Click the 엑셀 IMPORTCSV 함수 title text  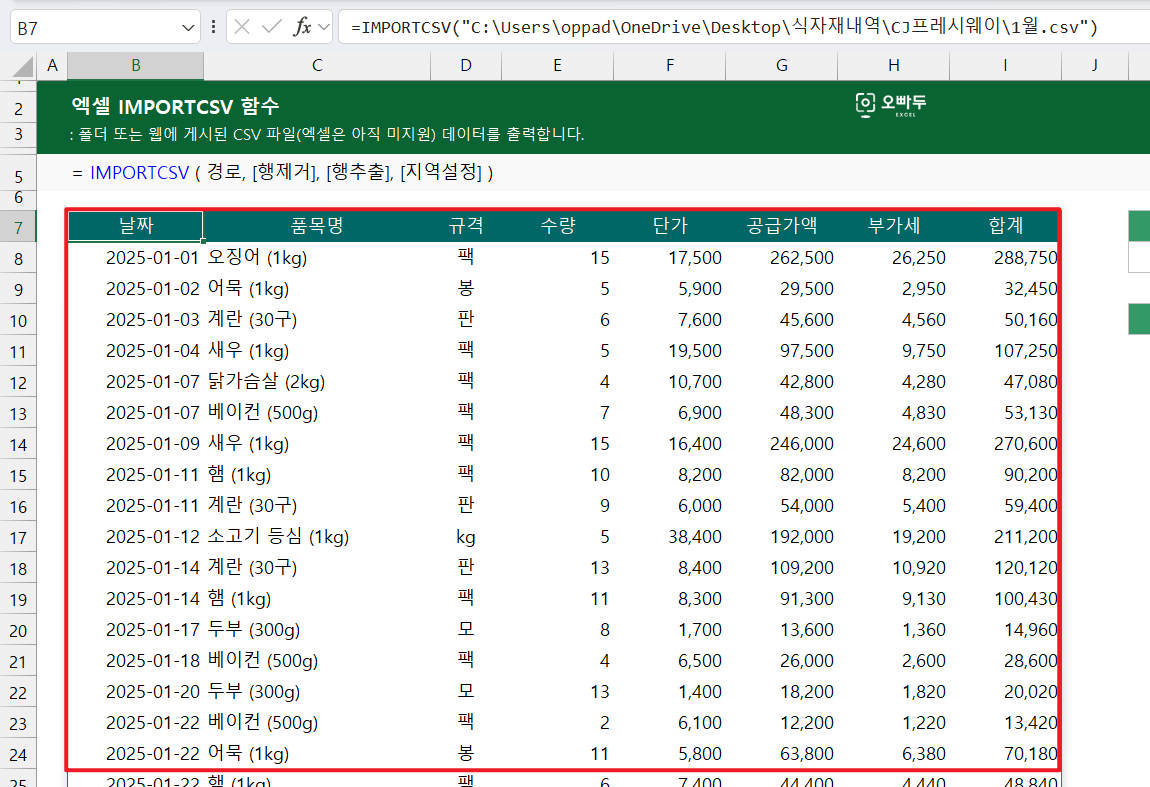(175, 106)
